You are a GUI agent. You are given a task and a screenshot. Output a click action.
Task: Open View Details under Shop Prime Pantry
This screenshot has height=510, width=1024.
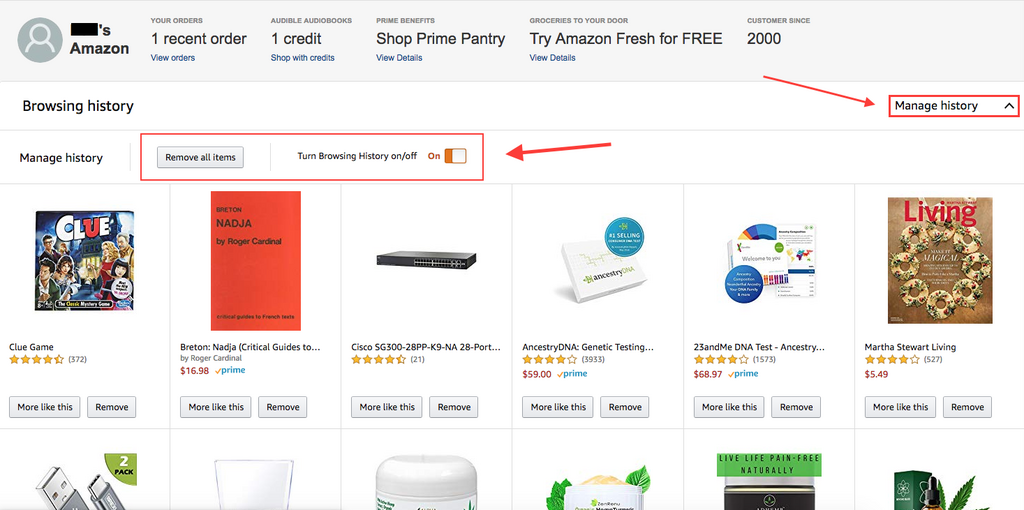(x=399, y=58)
